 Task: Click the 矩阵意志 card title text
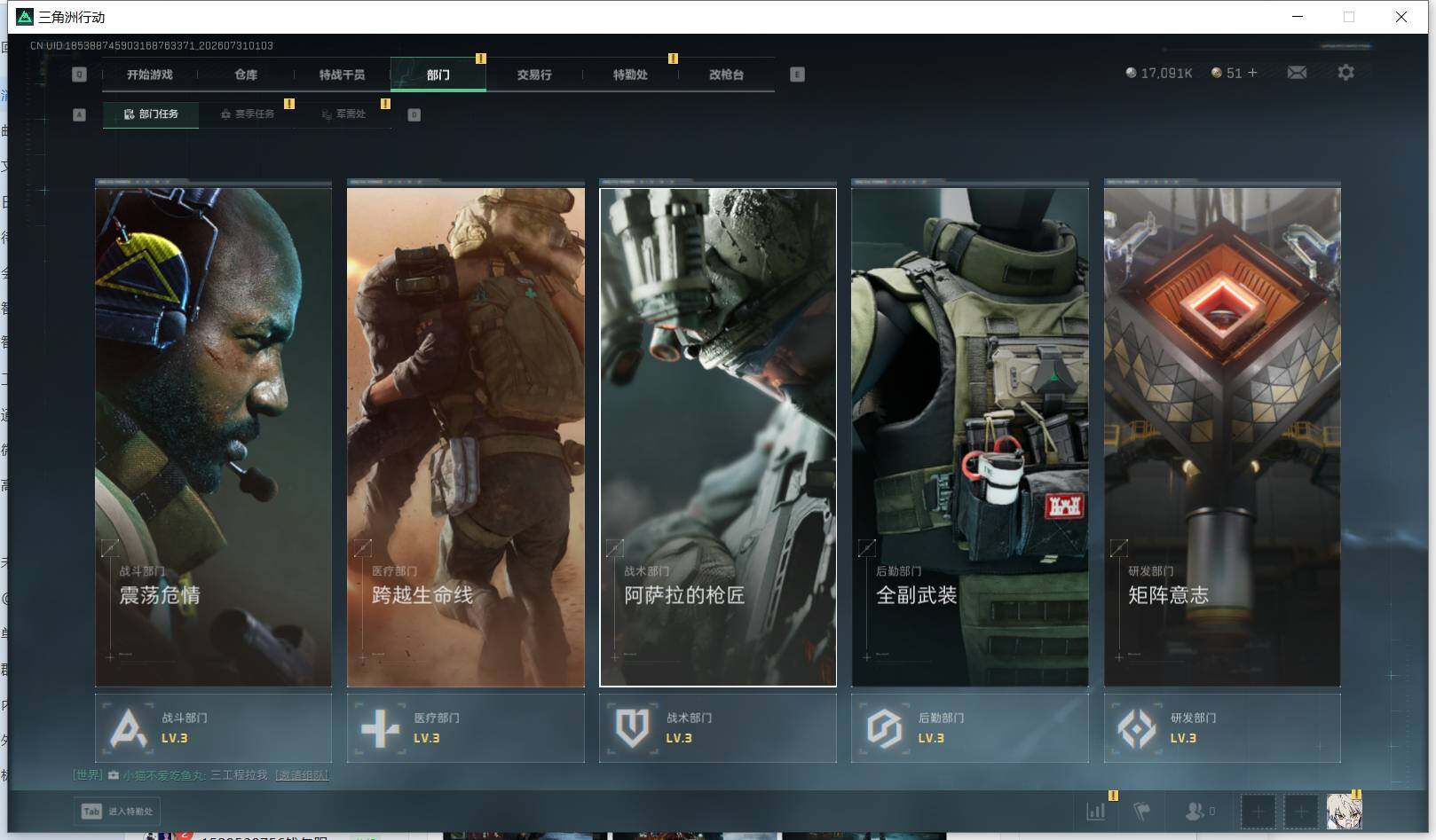tap(1168, 595)
